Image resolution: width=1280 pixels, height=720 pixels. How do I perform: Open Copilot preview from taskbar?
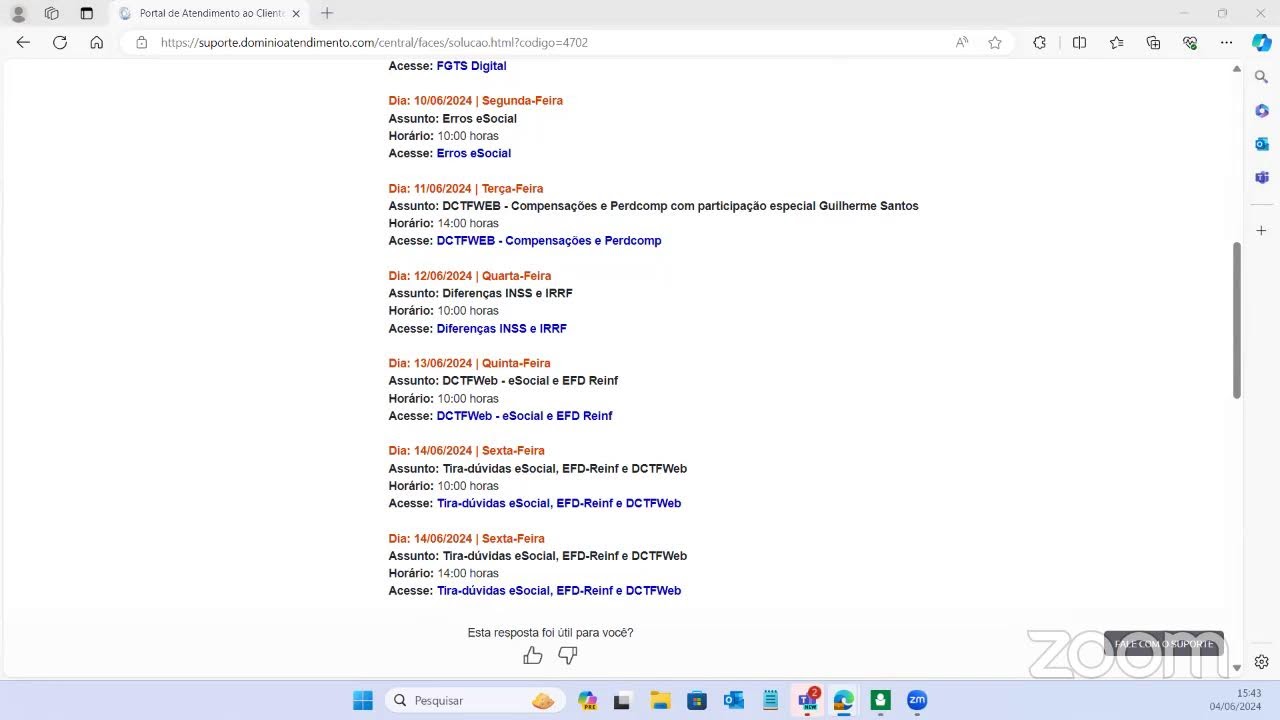click(587, 700)
